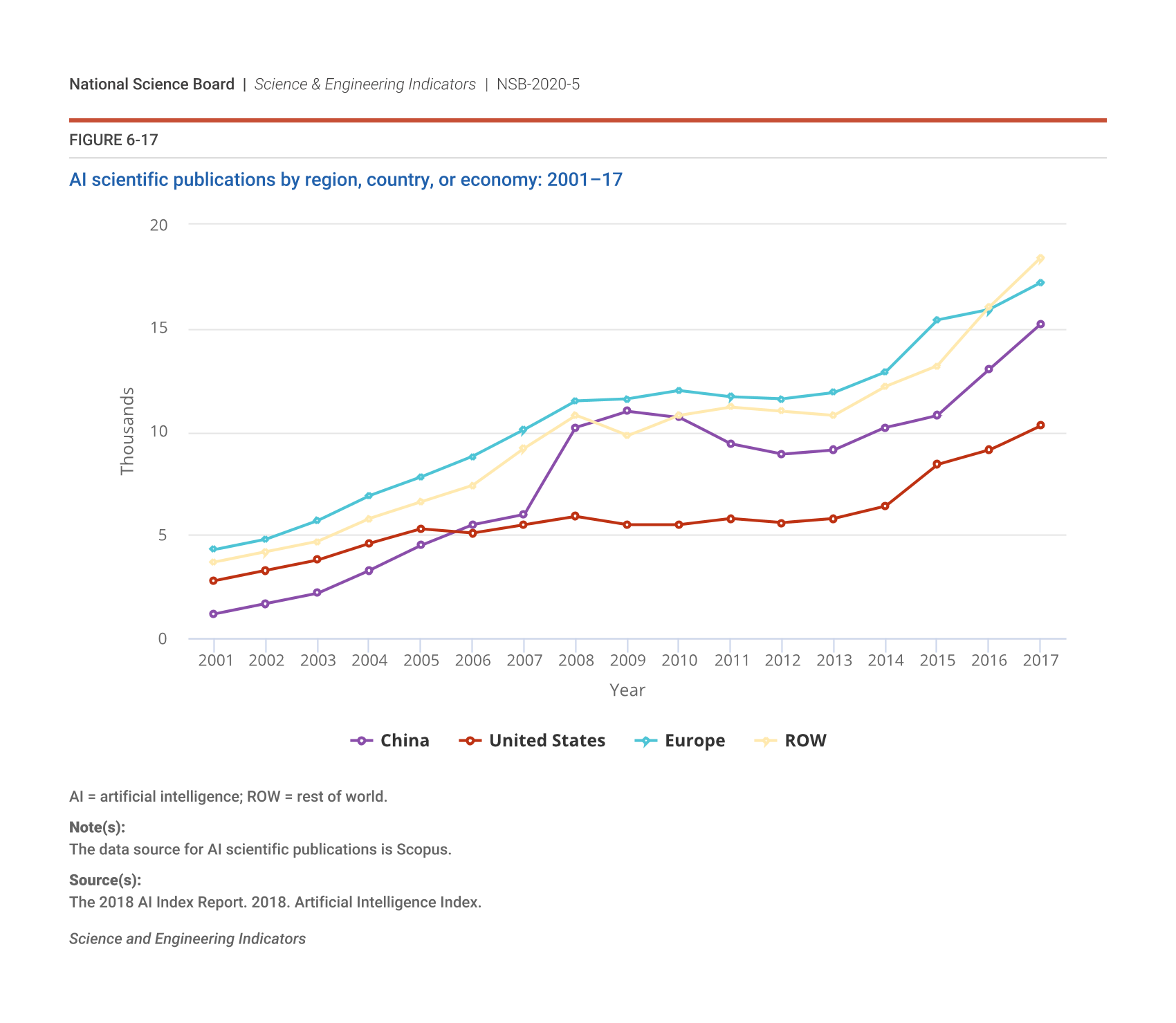
Task: Click the 2010 label on the x-axis
Action: tap(679, 661)
